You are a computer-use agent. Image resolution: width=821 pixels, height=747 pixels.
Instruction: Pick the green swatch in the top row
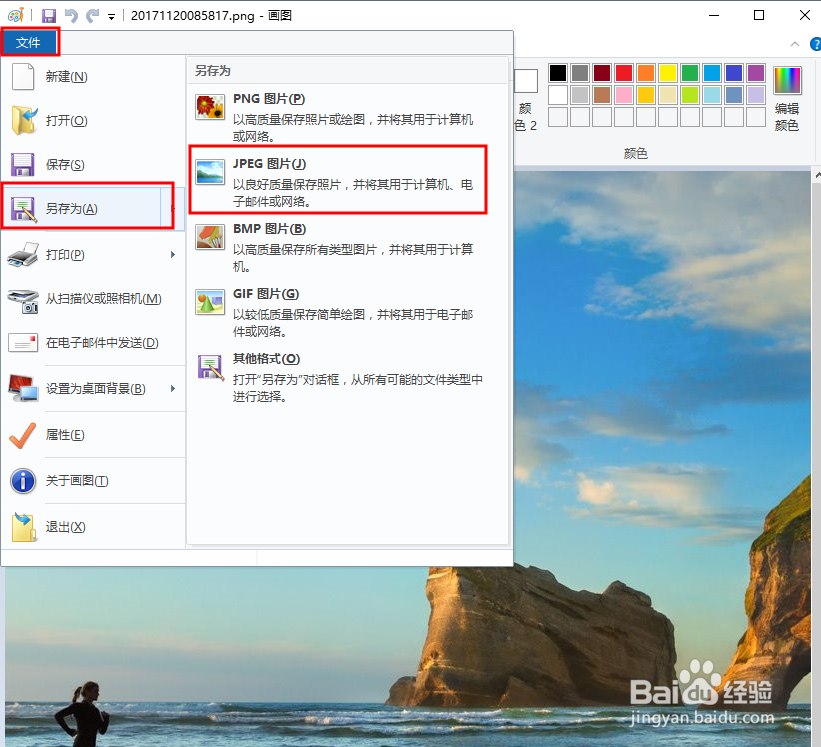pos(690,73)
